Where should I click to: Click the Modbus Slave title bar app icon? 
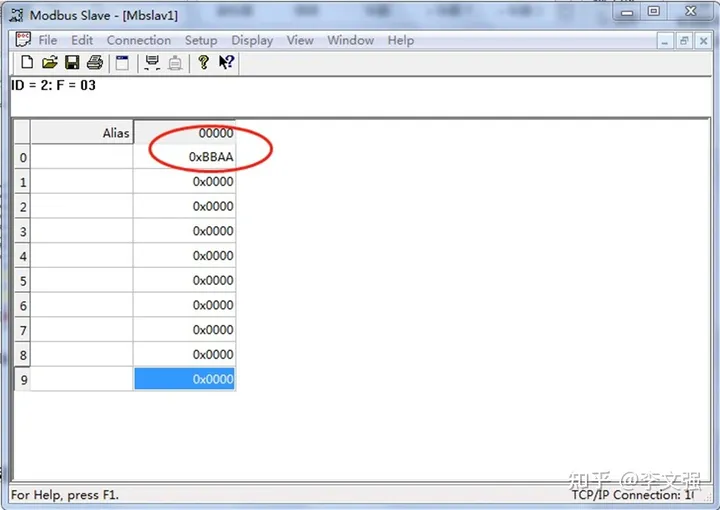16,15
